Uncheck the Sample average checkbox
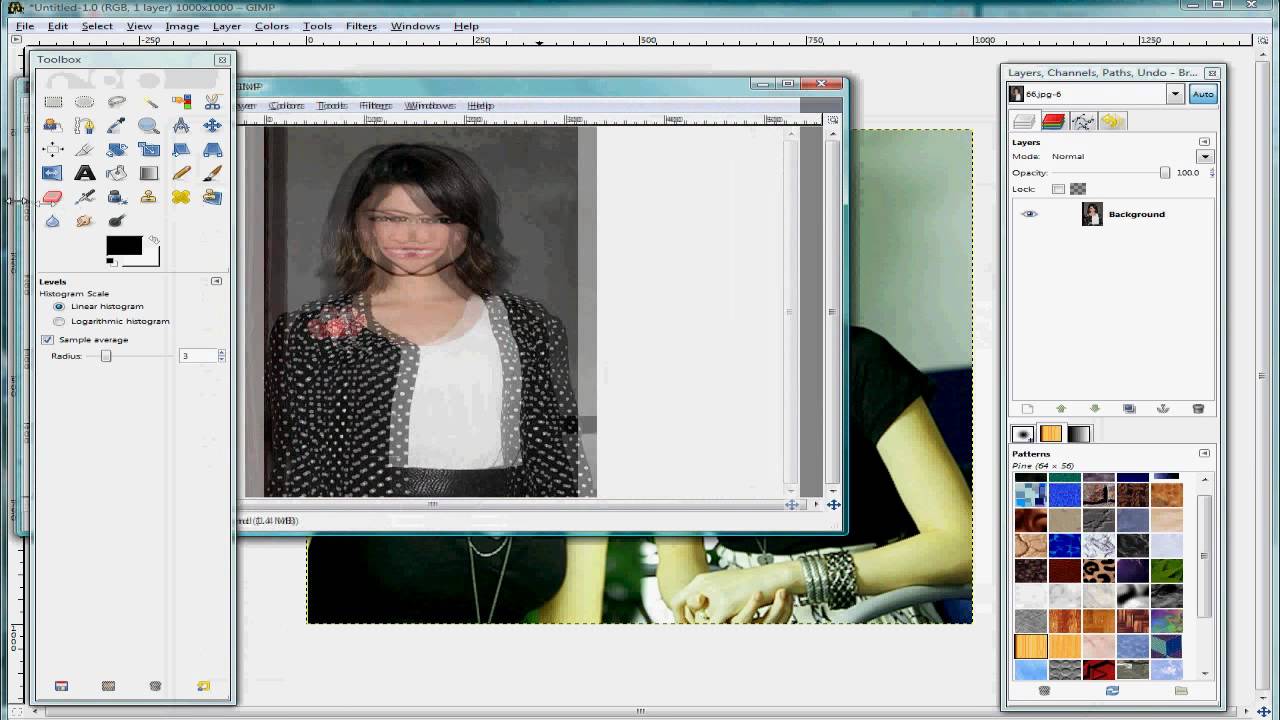Screen dimensions: 1280x720 (x=47, y=340)
